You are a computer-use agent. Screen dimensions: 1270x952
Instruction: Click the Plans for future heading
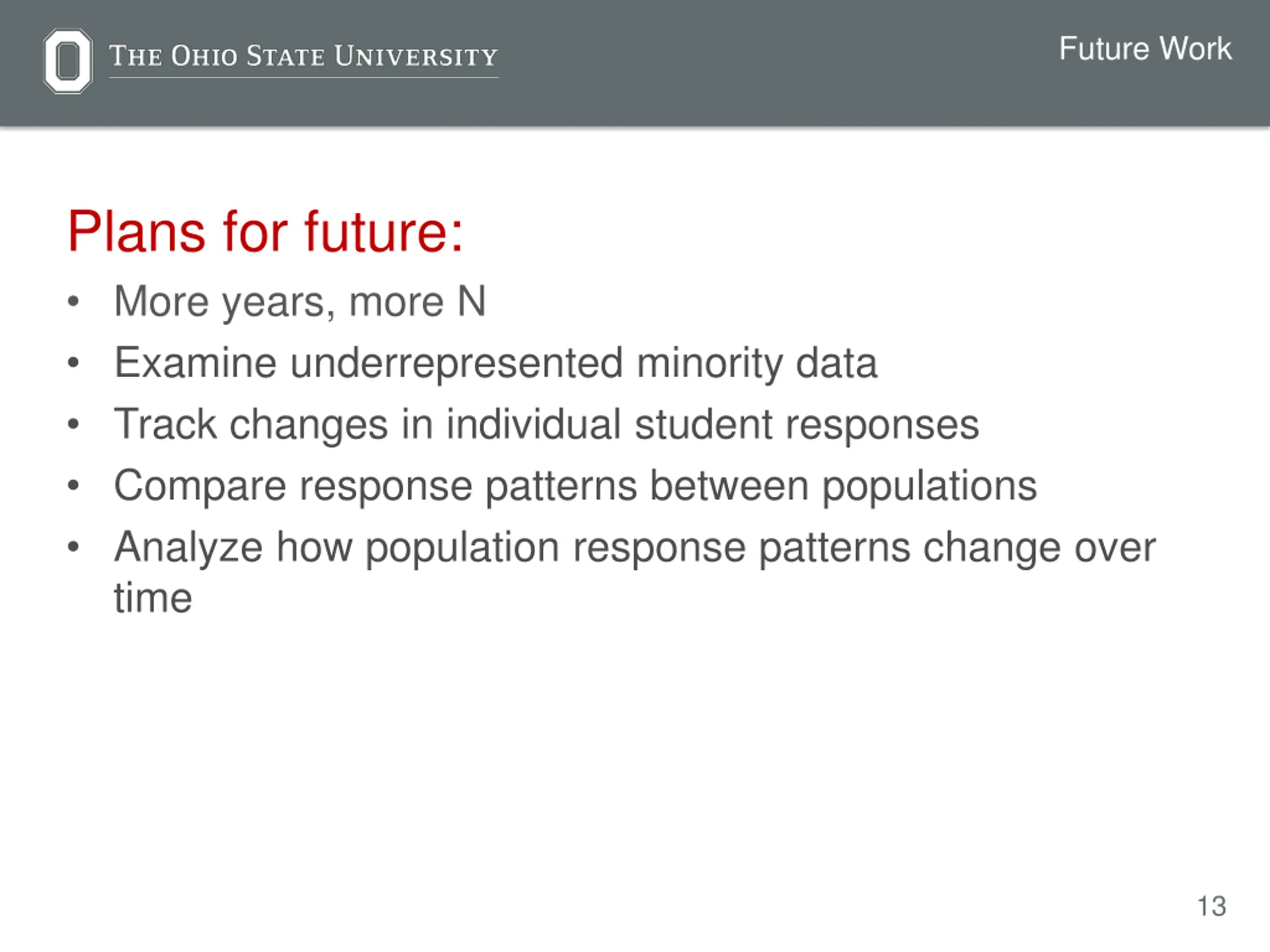[265, 231]
